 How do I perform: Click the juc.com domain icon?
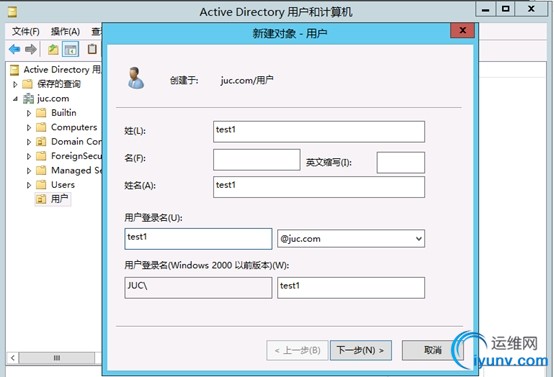click(x=28, y=99)
